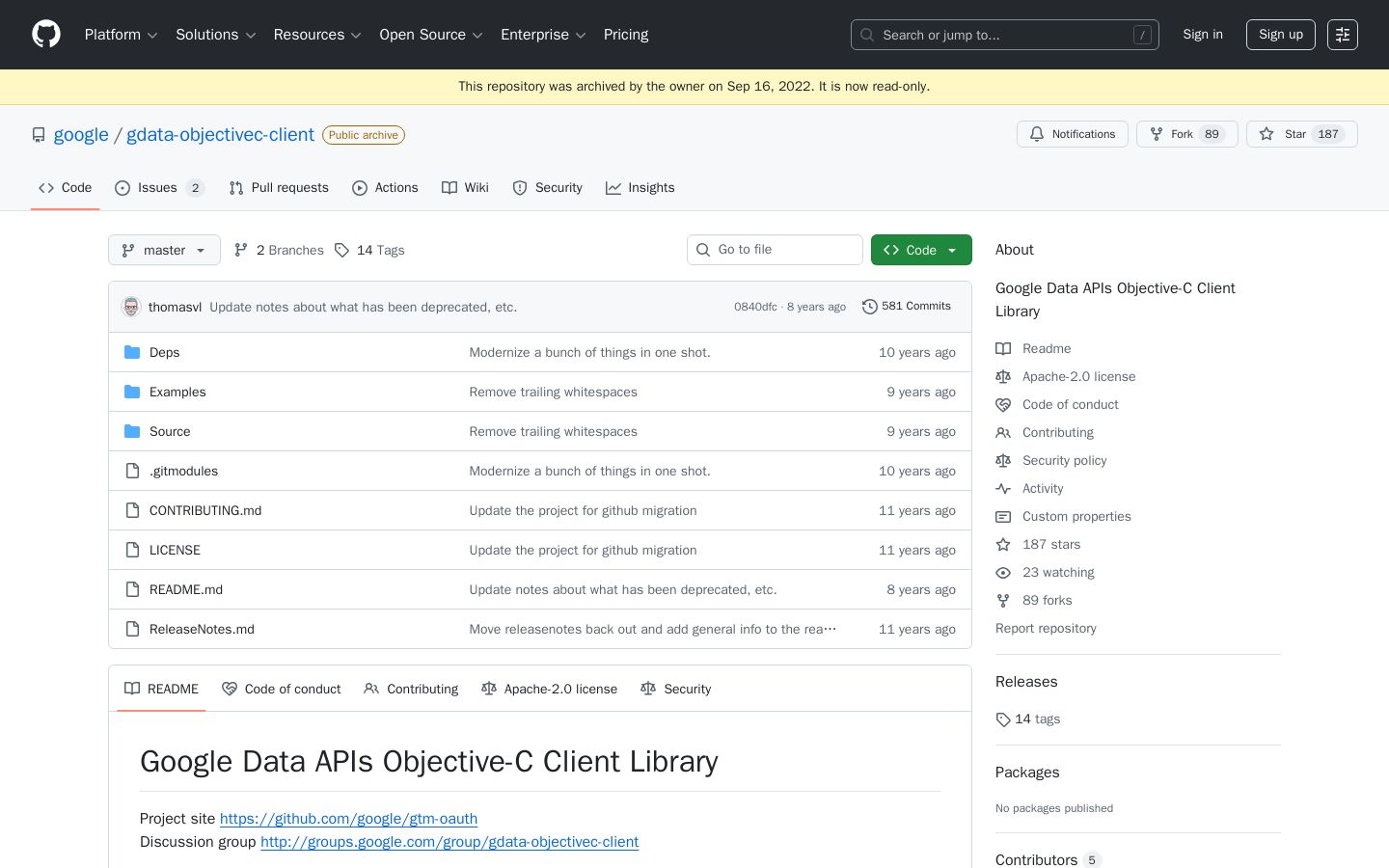Switch to the Actions tab
Viewport: 1389px width, 868px height.
[385, 188]
